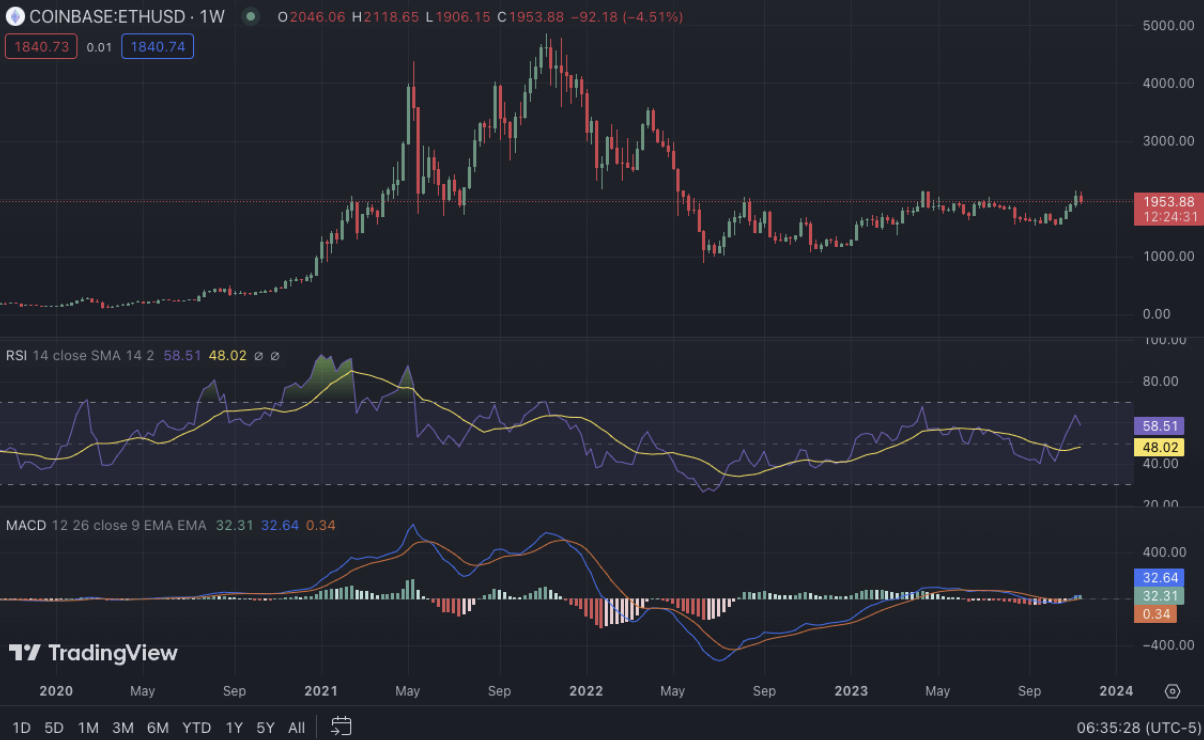Click the green market status dot

(x=250, y=17)
